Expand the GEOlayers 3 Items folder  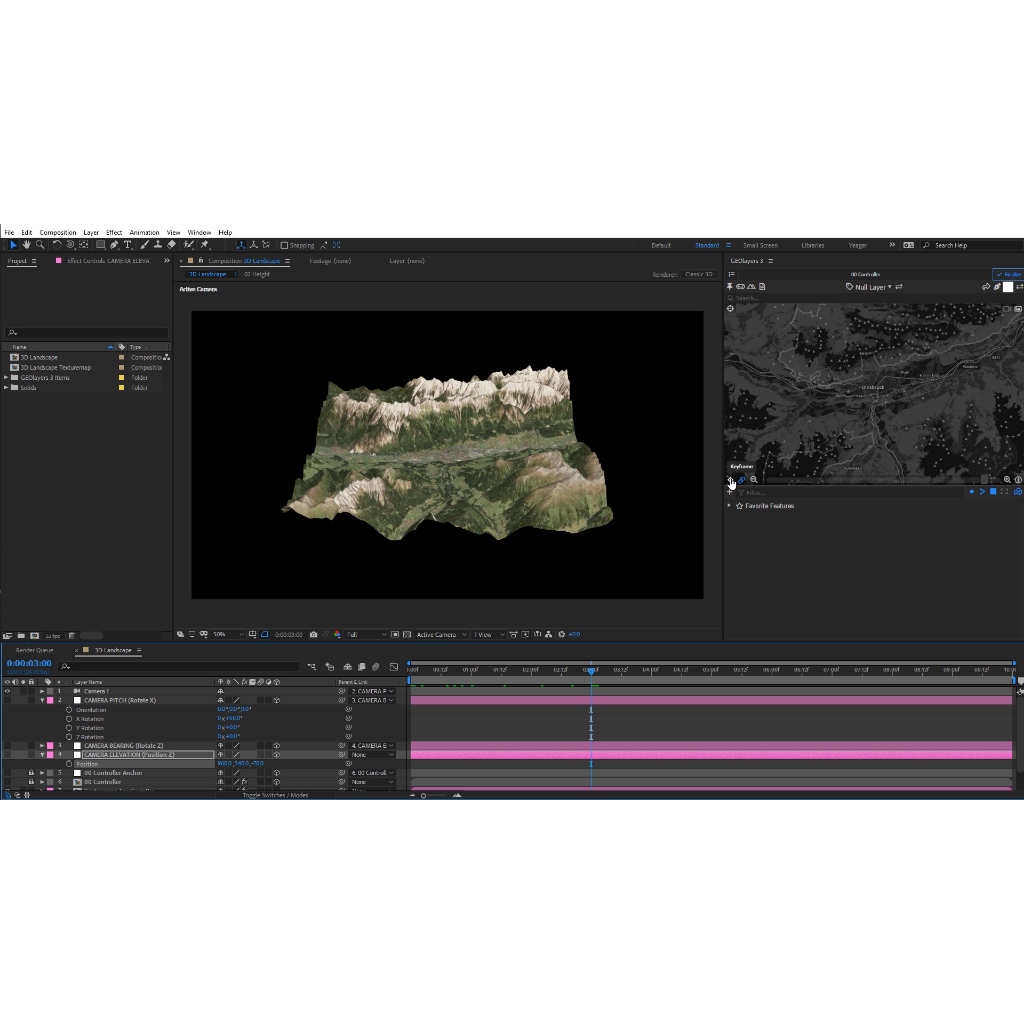click(x=6, y=378)
